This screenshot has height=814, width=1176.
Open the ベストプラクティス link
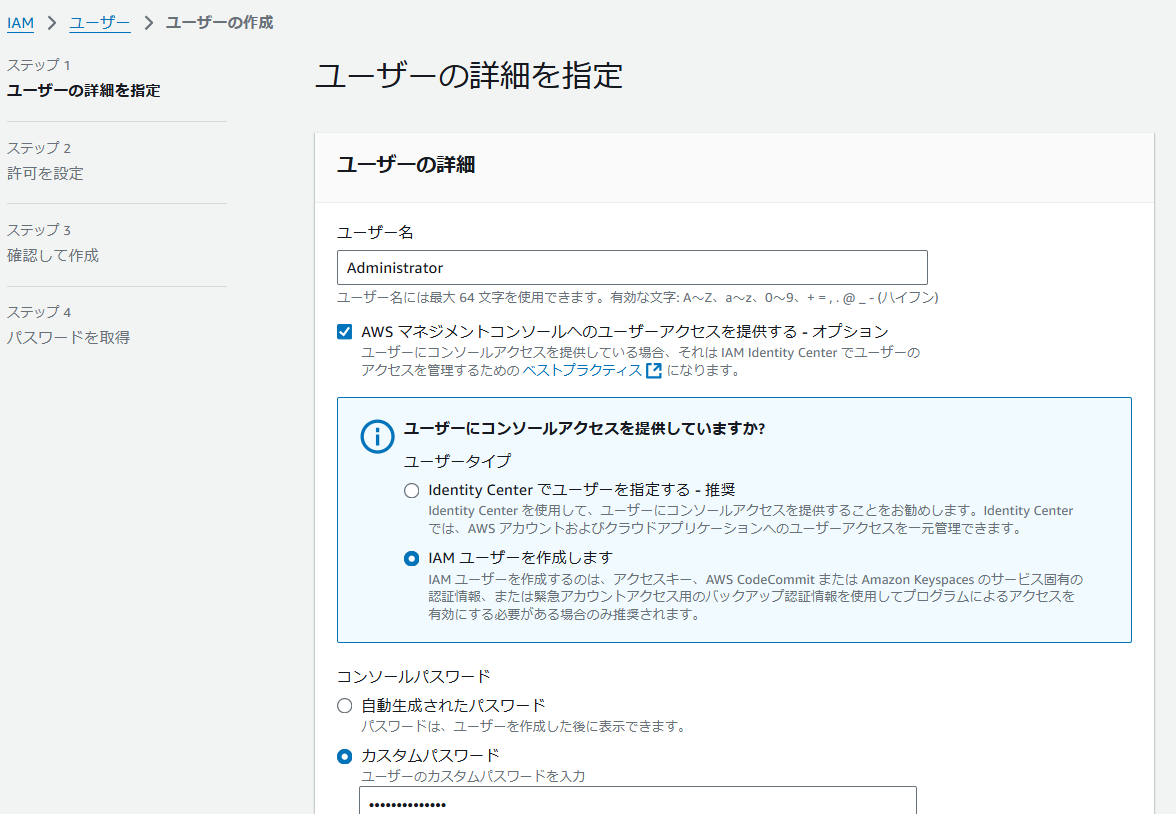582,370
